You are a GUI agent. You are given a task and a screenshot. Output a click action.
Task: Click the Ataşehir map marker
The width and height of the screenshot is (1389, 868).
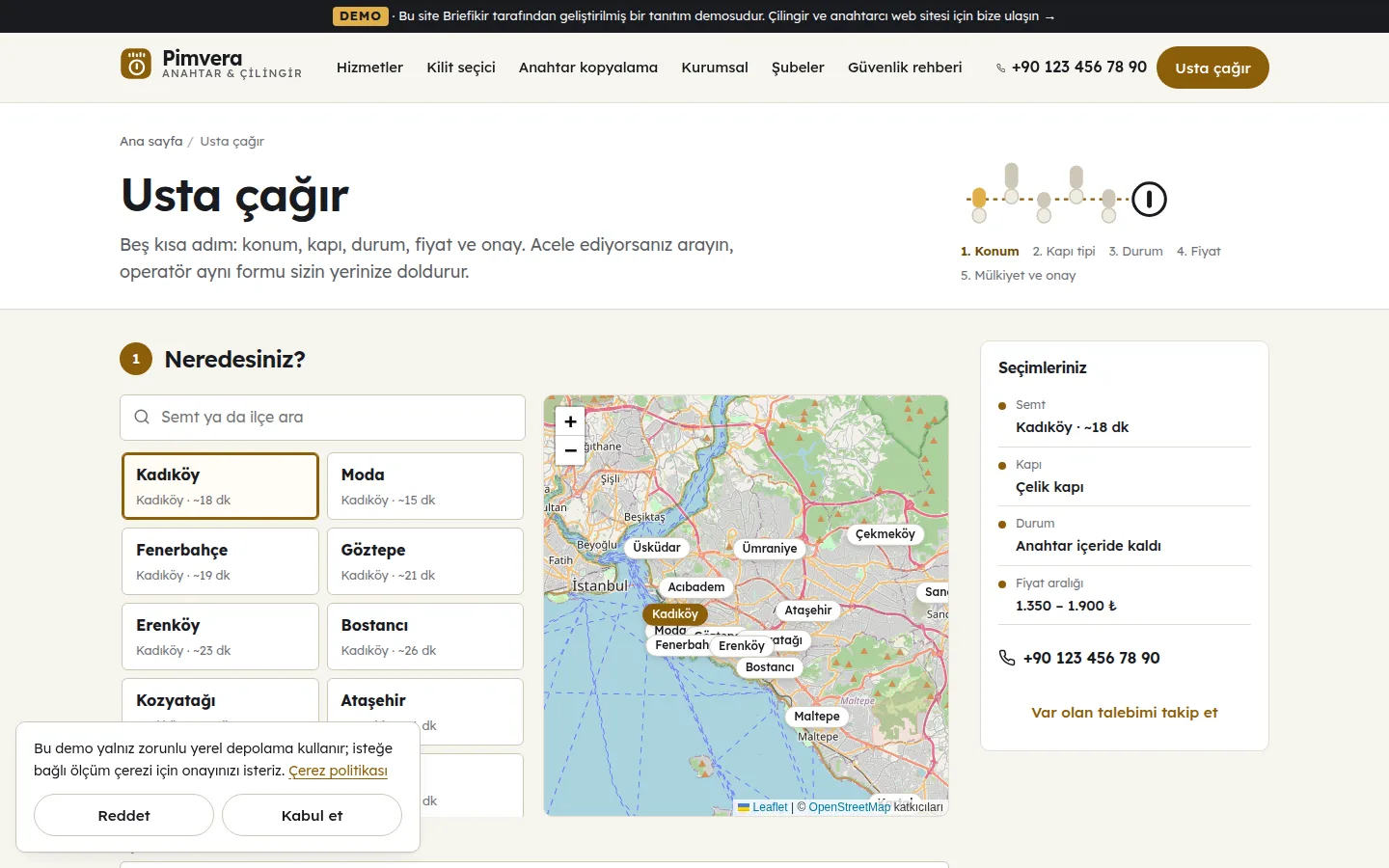[x=808, y=610]
